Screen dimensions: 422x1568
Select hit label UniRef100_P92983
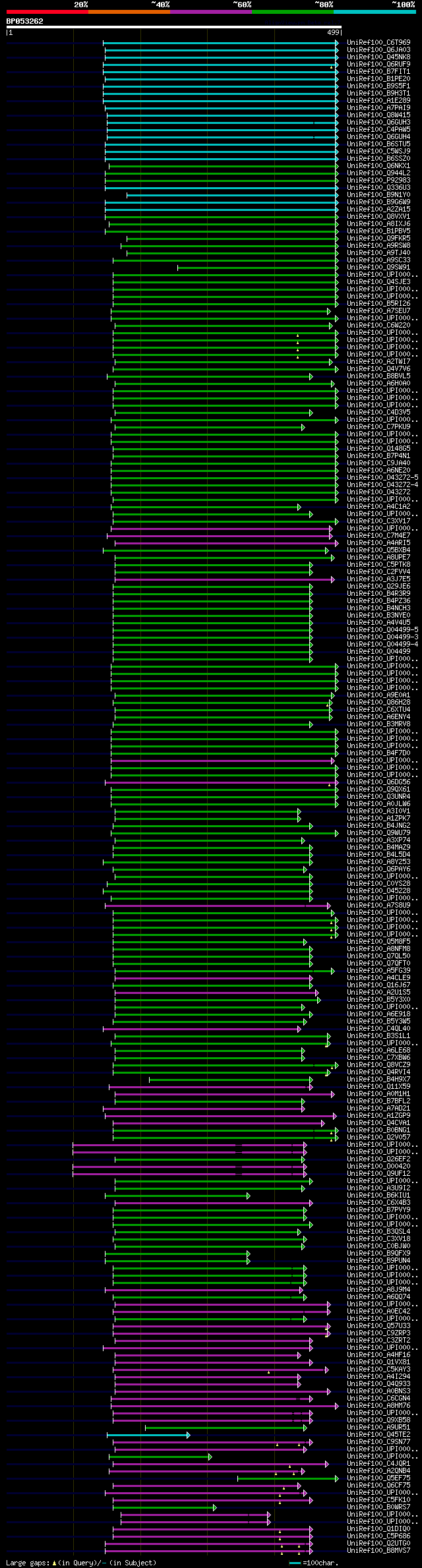pos(378,180)
